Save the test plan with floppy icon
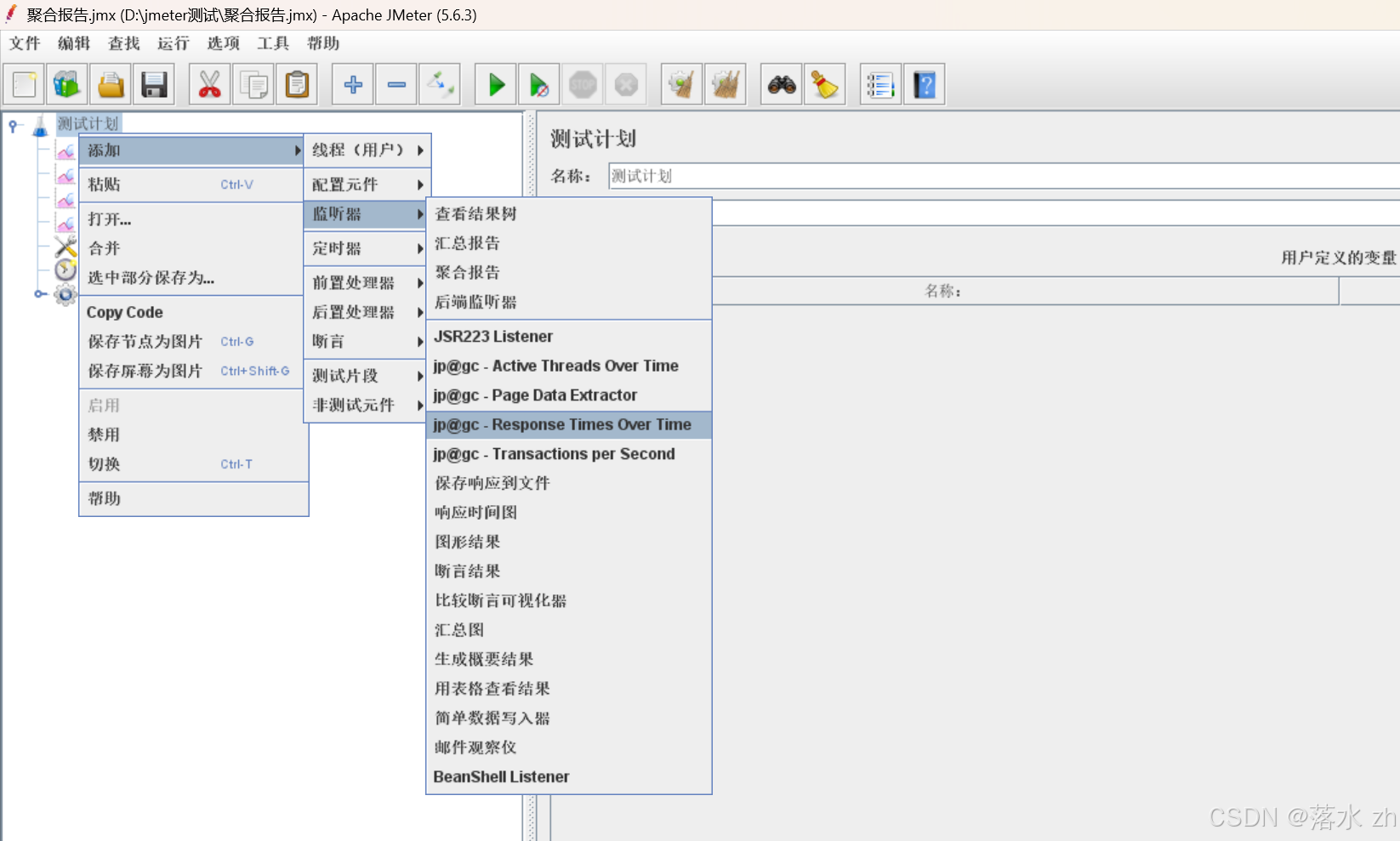Image resolution: width=1400 pixels, height=841 pixels. (154, 84)
